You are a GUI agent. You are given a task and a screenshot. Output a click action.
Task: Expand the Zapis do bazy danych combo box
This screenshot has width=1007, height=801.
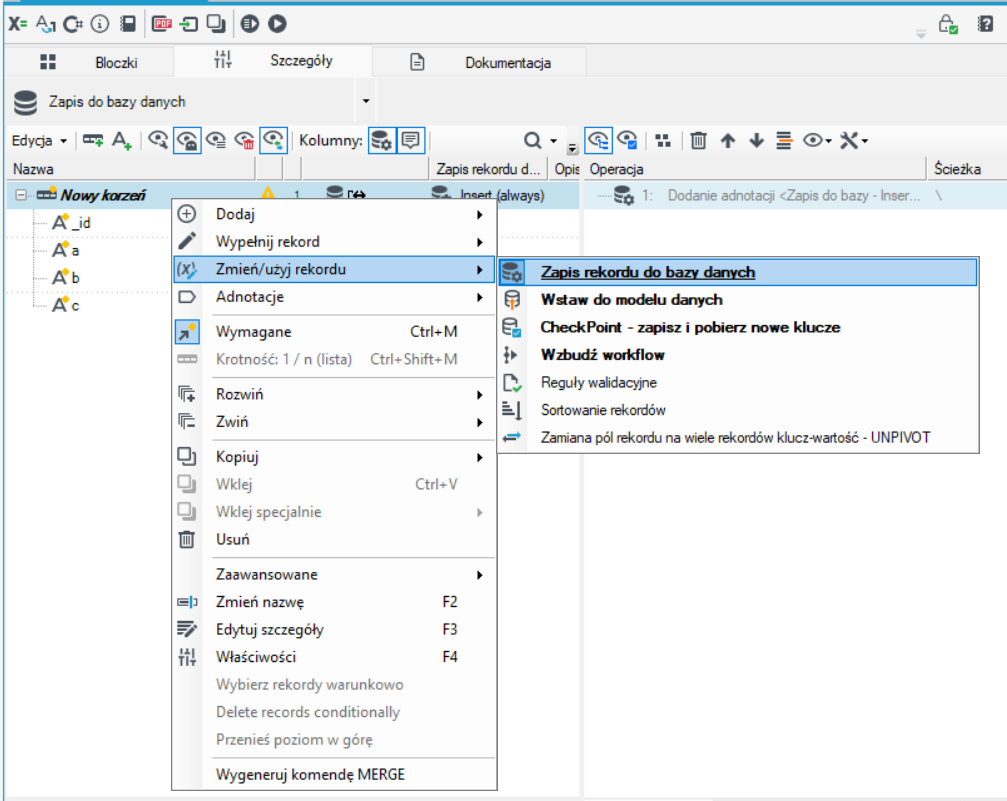366,101
